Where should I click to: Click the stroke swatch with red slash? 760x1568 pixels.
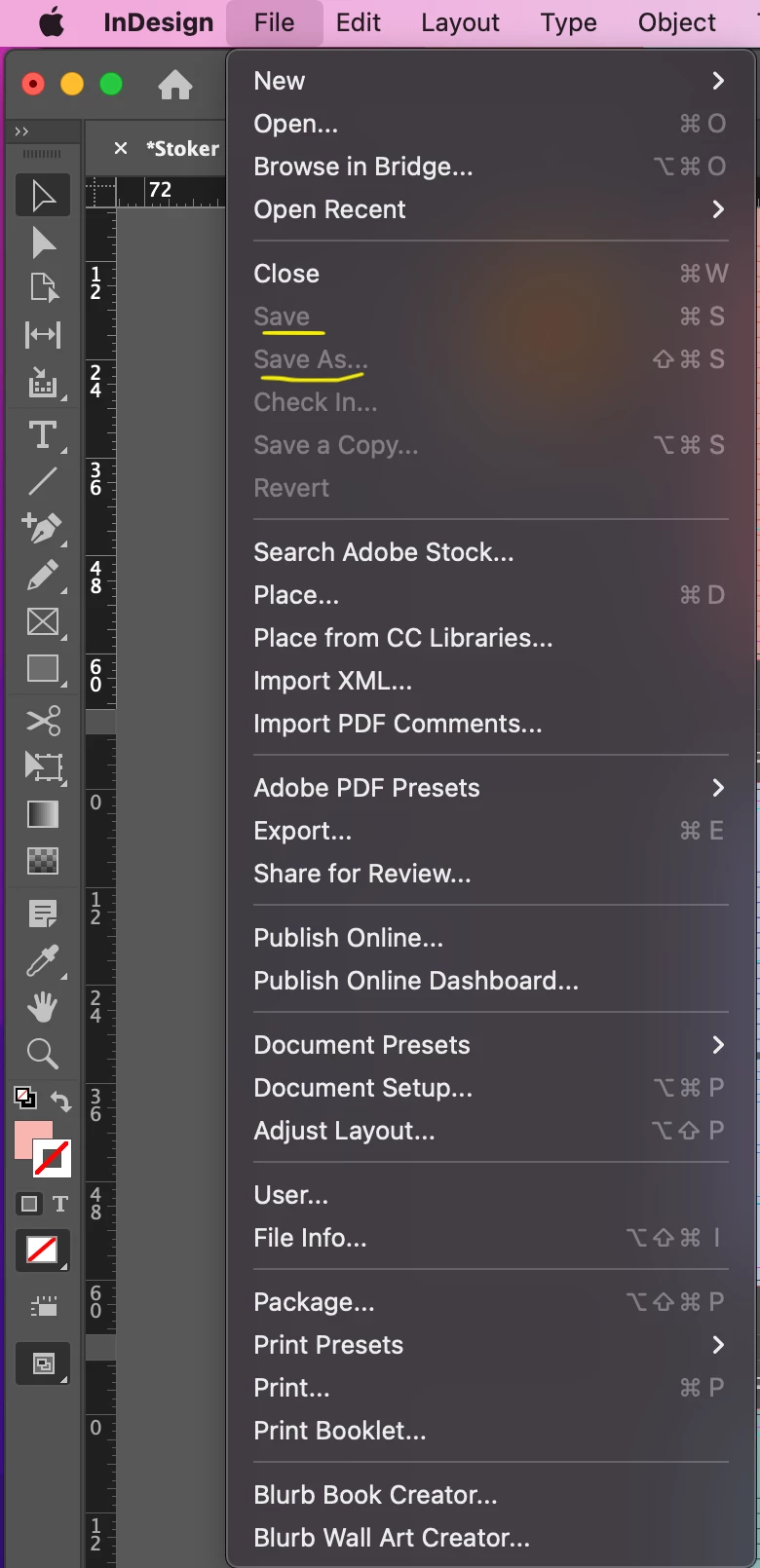click(52, 1158)
